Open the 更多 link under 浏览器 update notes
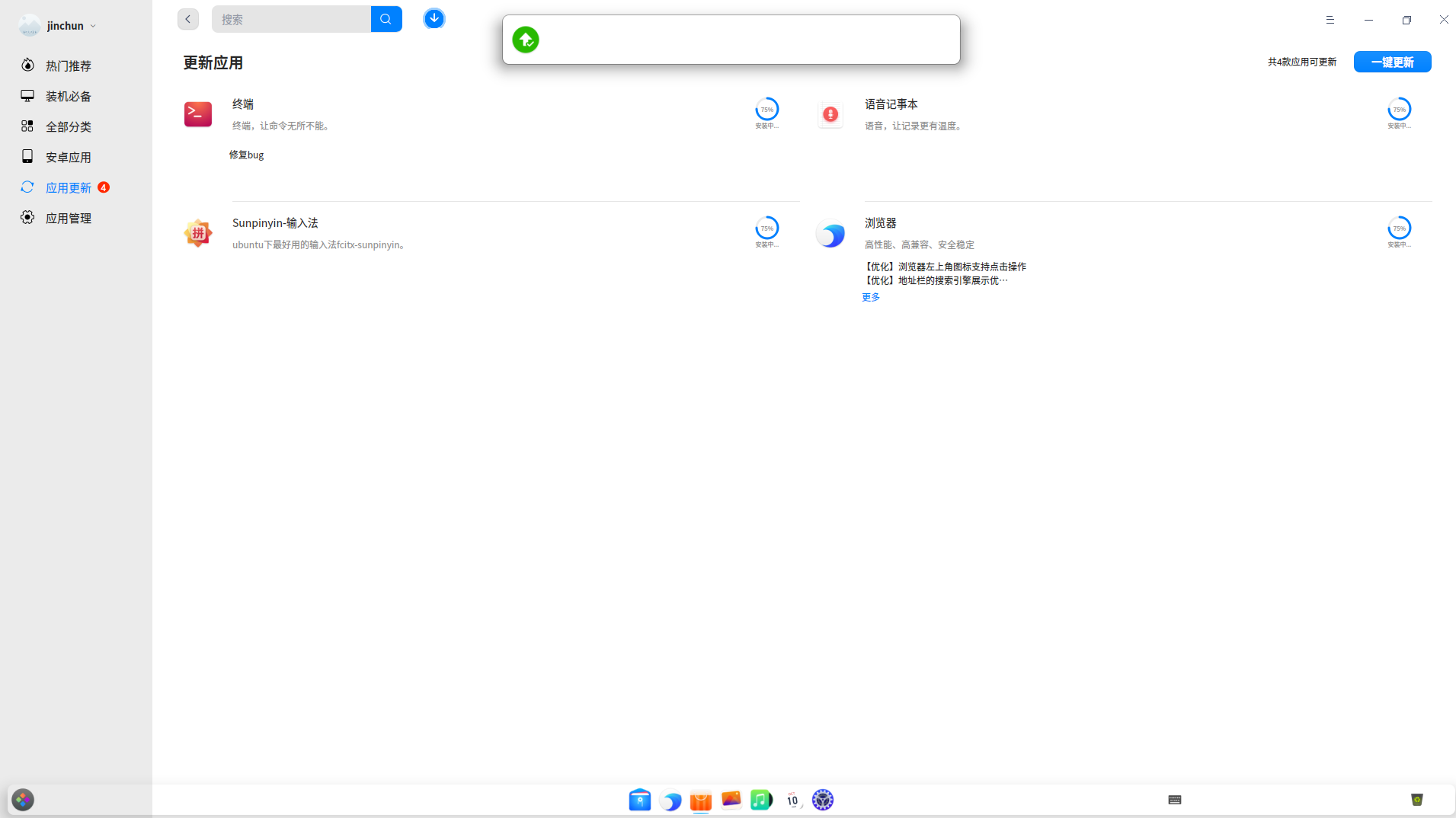 (x=871, y=297)
